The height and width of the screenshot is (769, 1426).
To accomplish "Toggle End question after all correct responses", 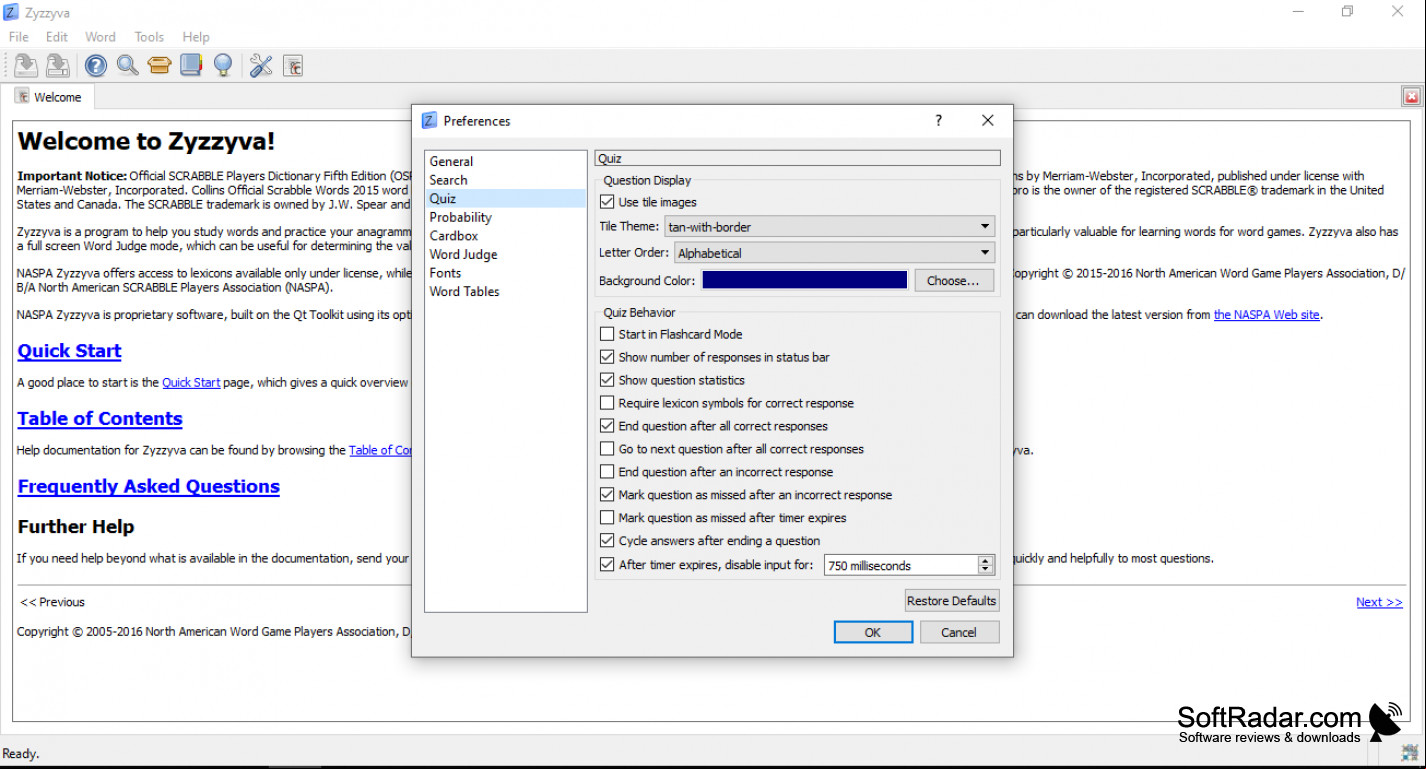I will tap(607, 426).
